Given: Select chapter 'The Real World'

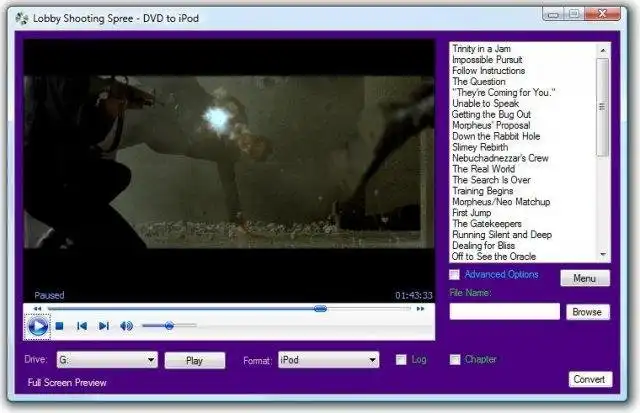Looking at the screenshot, I should (484, 169).
